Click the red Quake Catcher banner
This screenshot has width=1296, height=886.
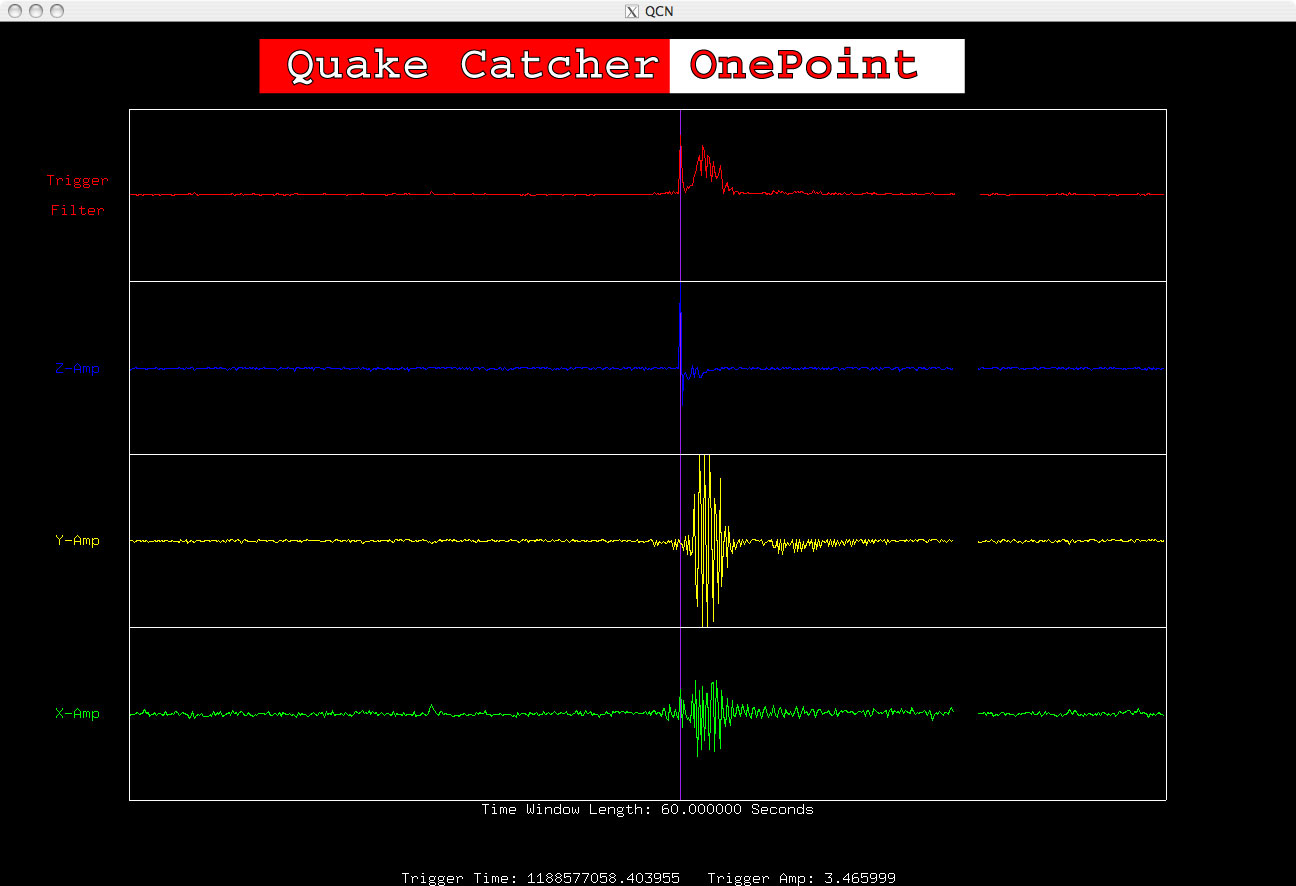[464, 66]
